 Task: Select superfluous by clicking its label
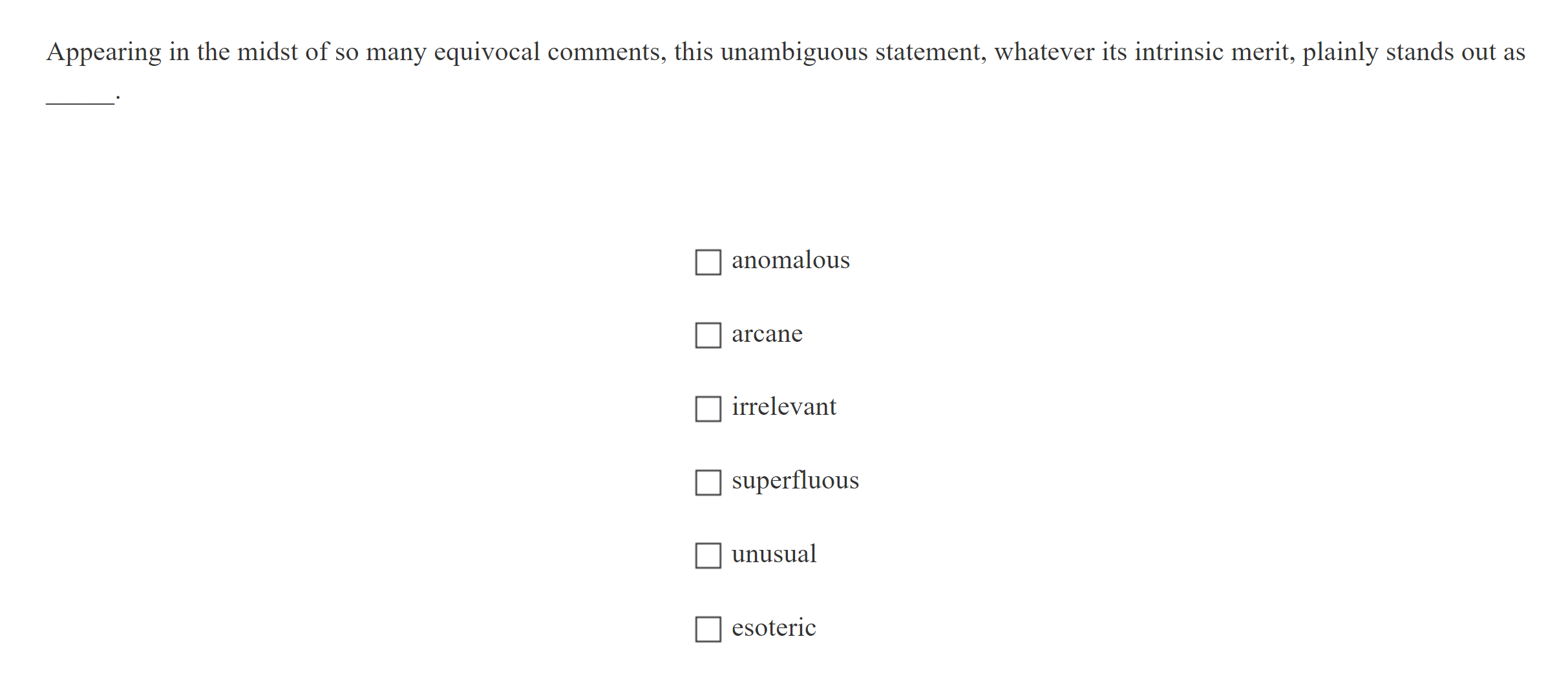click(796, 481)
